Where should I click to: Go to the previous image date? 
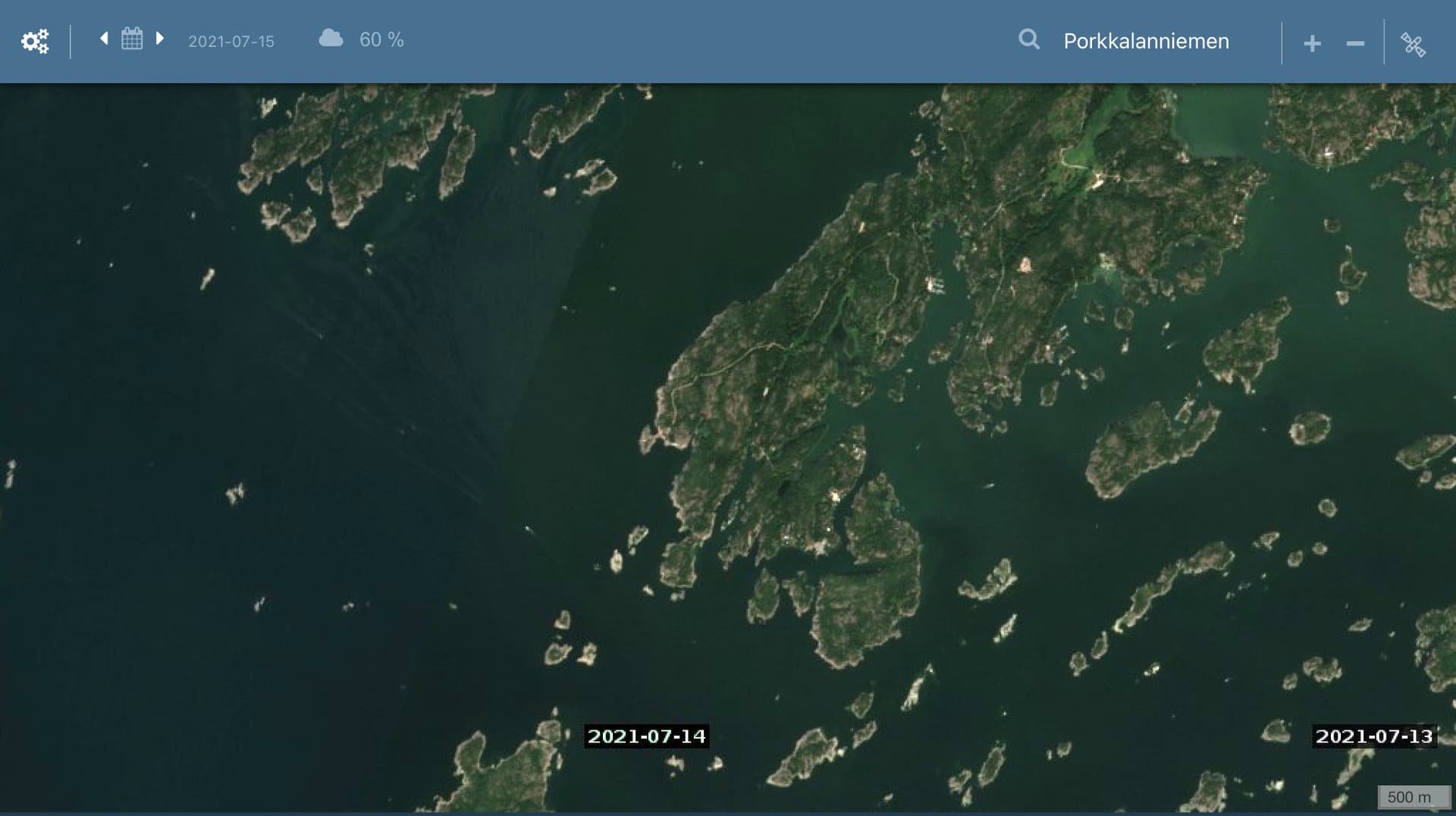point(104,38)
